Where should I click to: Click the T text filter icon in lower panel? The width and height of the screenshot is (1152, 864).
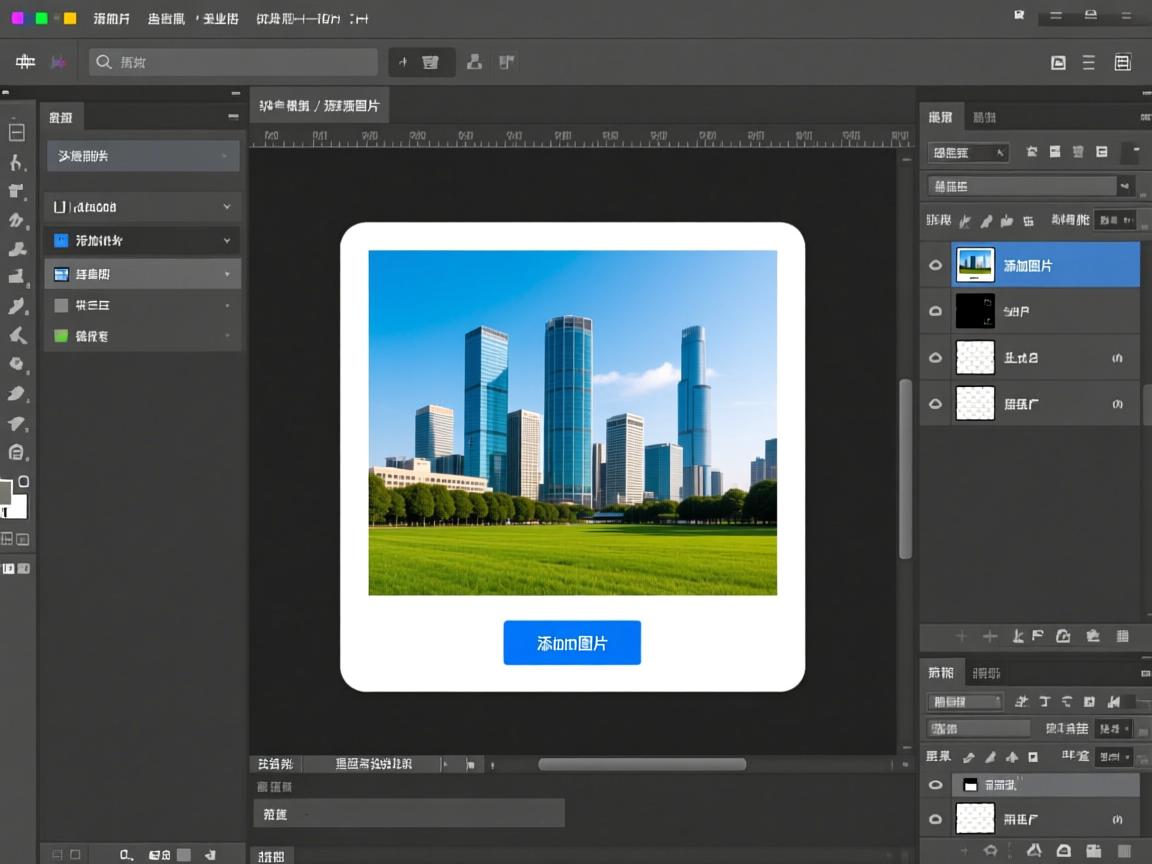click(1044, 702)
